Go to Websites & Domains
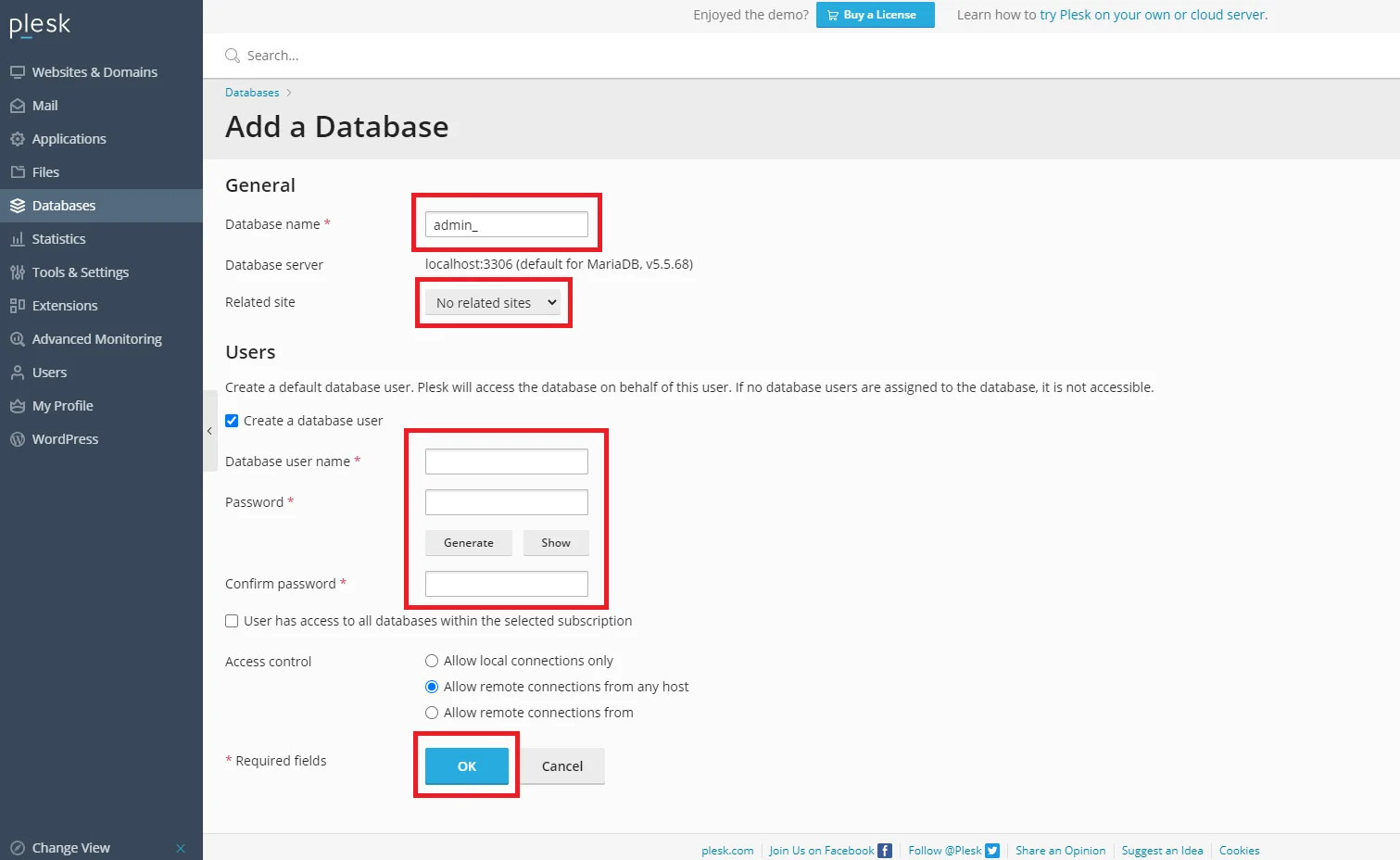Viewport: 1400px width, 860px height. (94, 72)
